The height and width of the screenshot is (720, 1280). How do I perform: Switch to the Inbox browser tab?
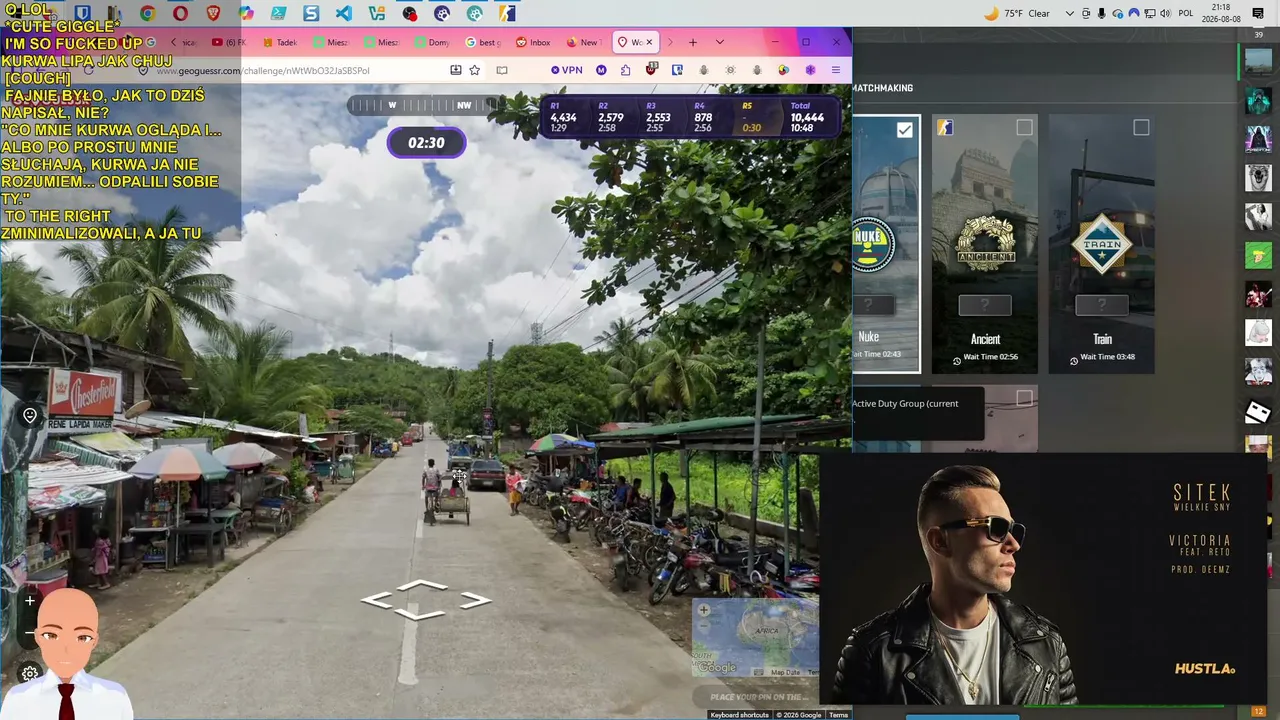pyautogui.click(x=534, y=42)
